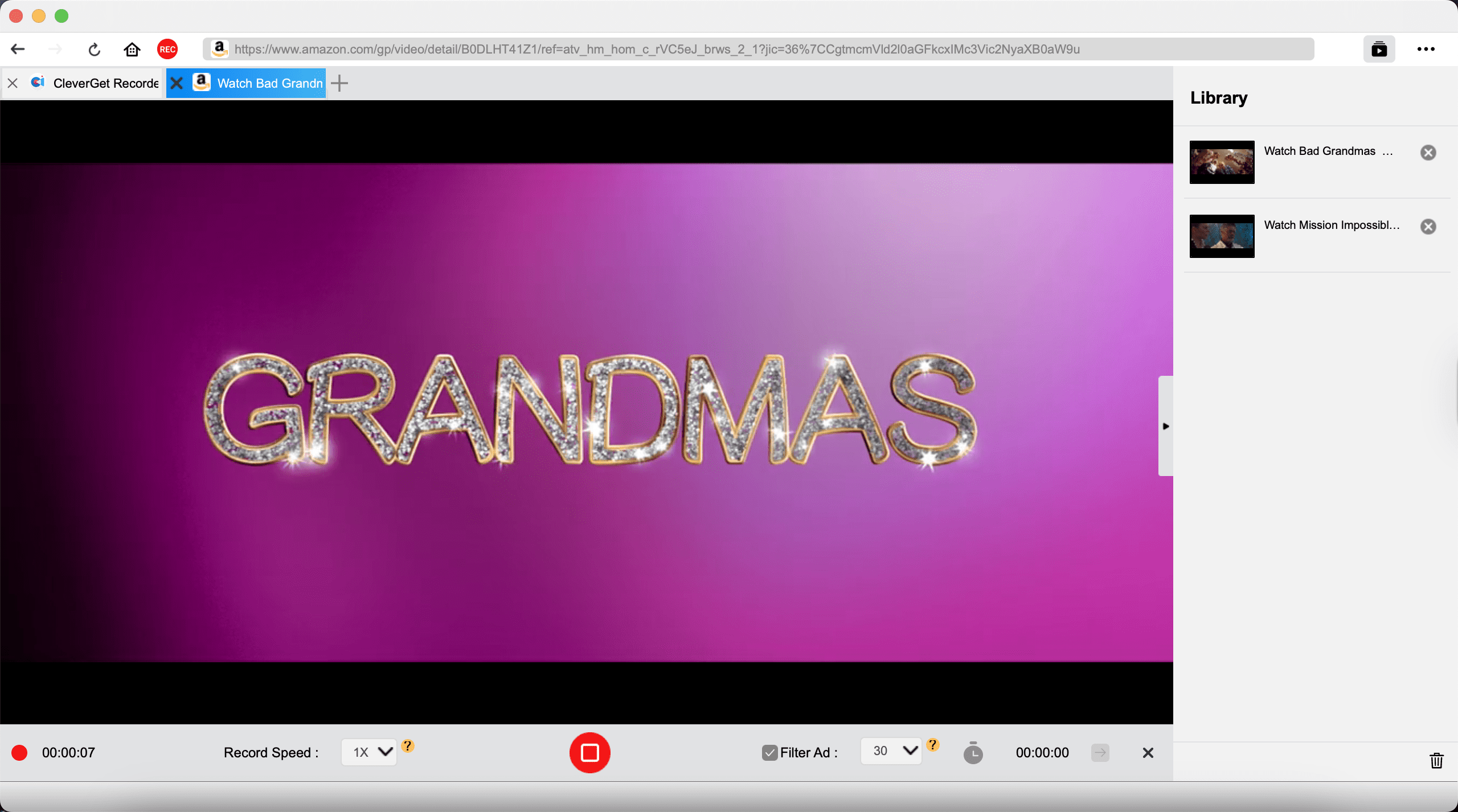Open the Library panel icon

(x=1379, y=50)
